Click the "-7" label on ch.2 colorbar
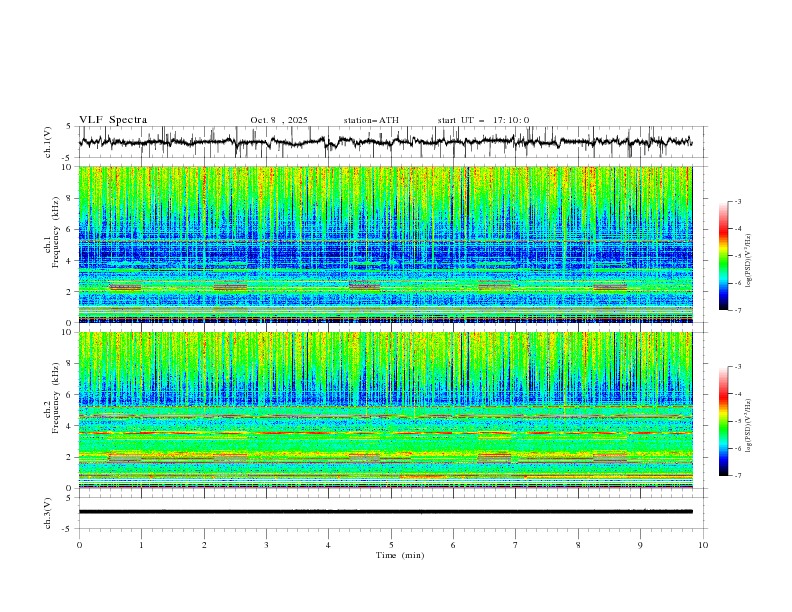 [x=738, y=476]
